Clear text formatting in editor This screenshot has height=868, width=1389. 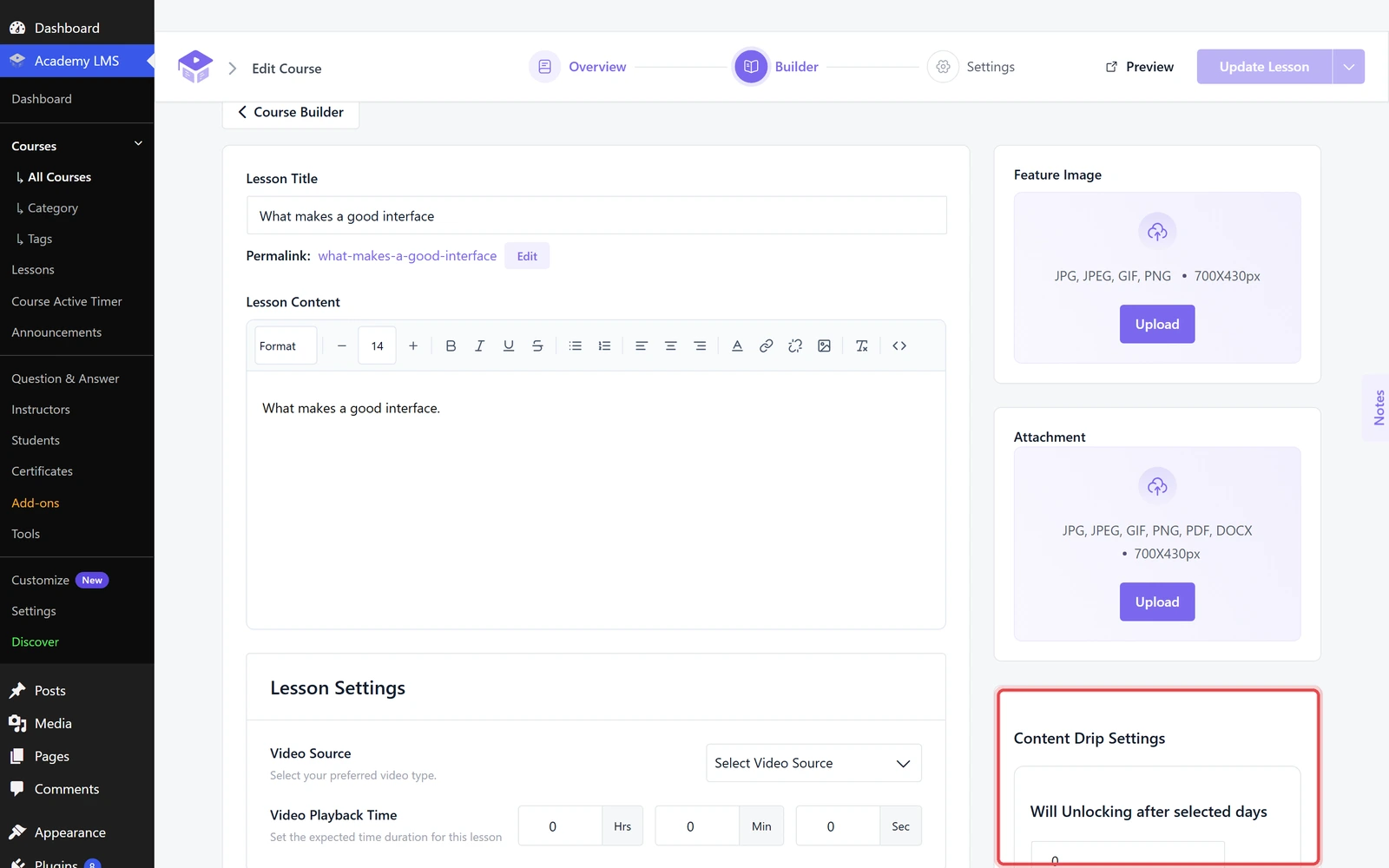861,345
